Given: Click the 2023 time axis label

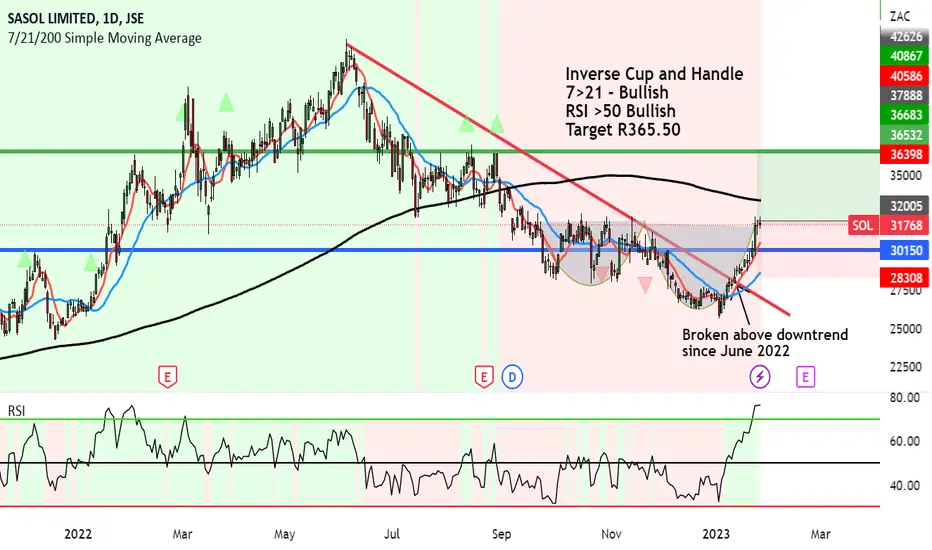Looking at the screenshot, I should pos(716,534).
